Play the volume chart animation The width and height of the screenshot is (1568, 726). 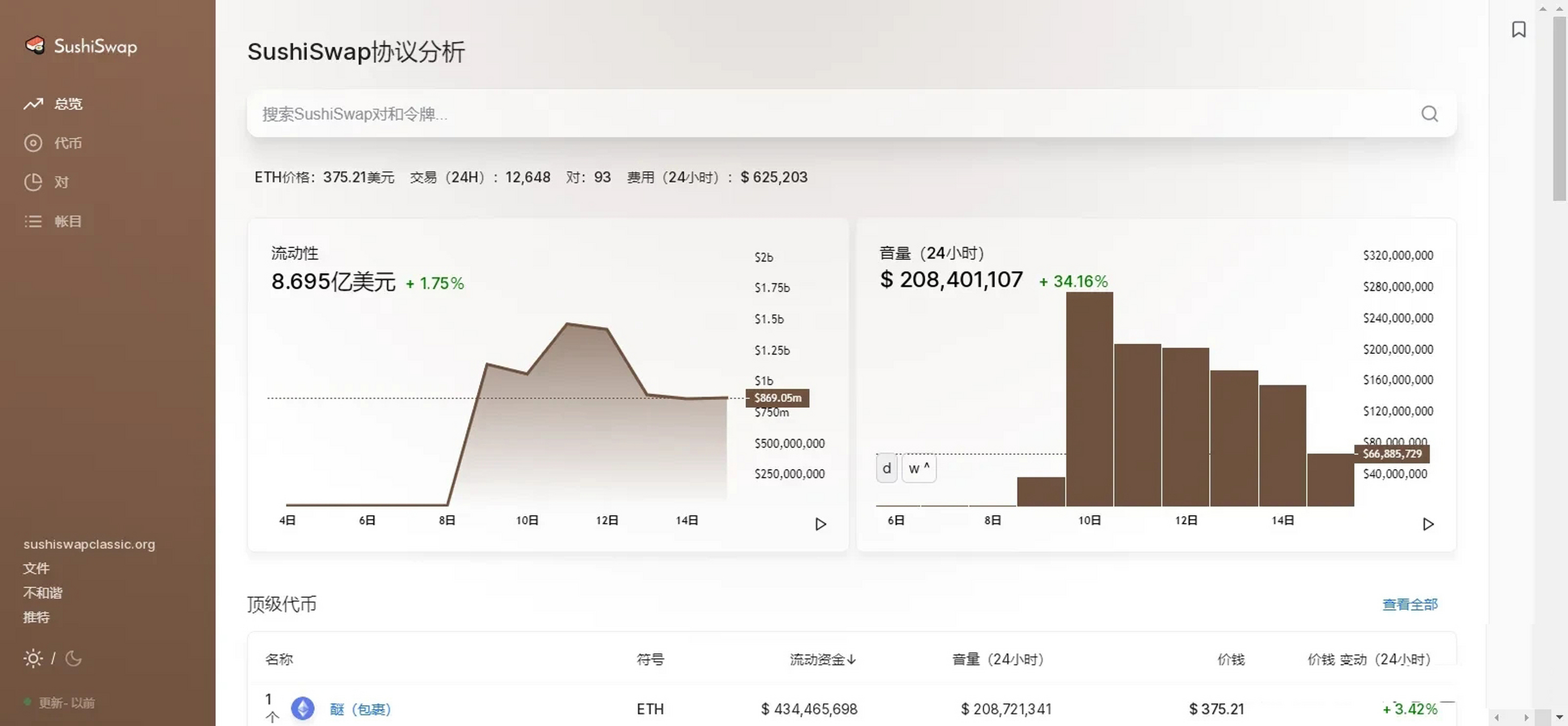tap(1428, 524)
